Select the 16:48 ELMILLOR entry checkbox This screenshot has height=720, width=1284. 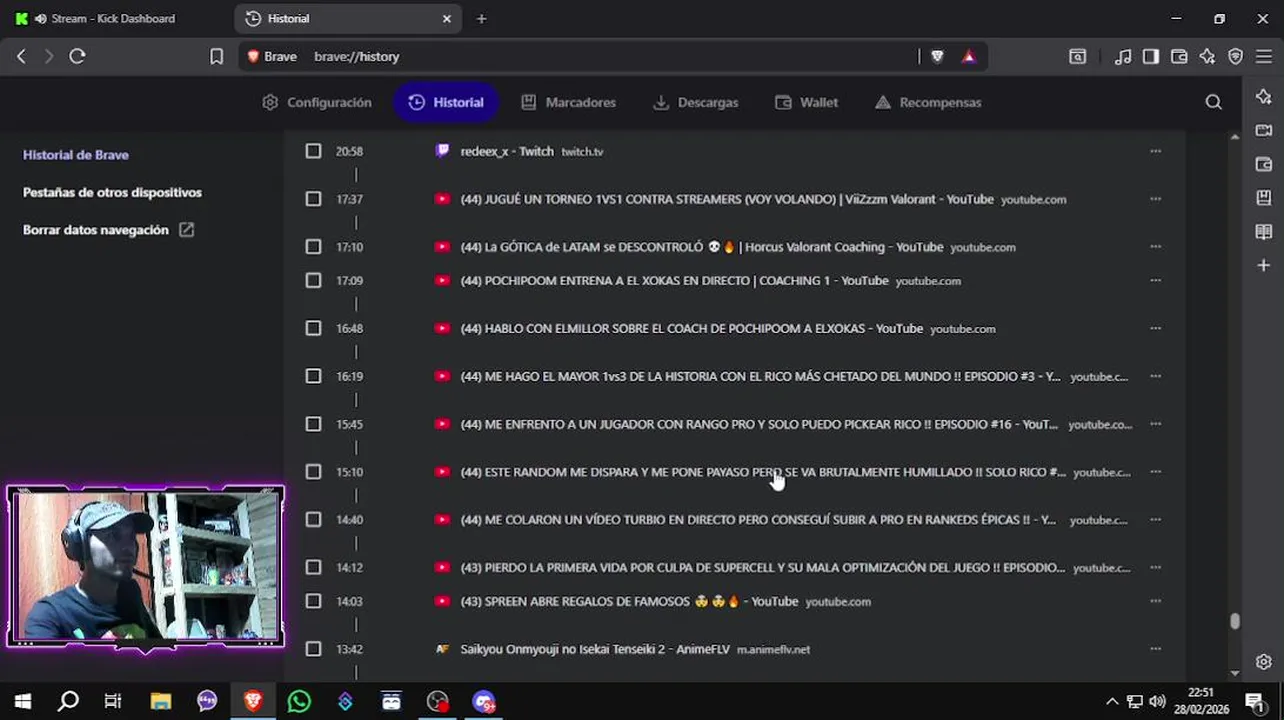tap(313, 328)
